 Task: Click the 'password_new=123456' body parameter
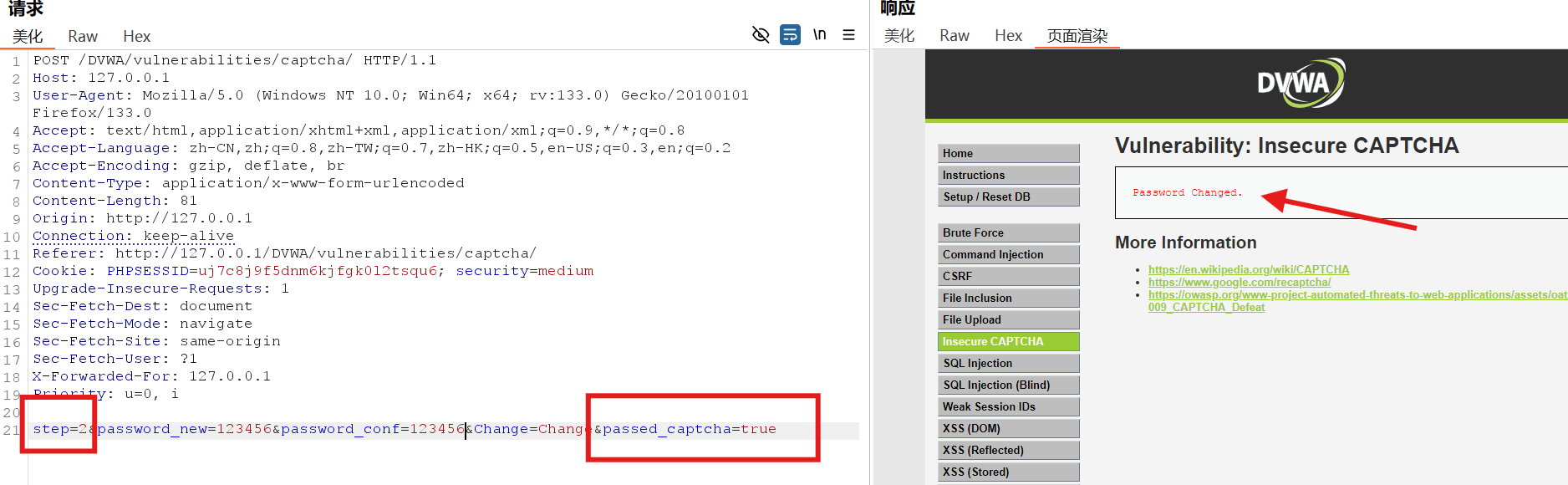(184, 429)
